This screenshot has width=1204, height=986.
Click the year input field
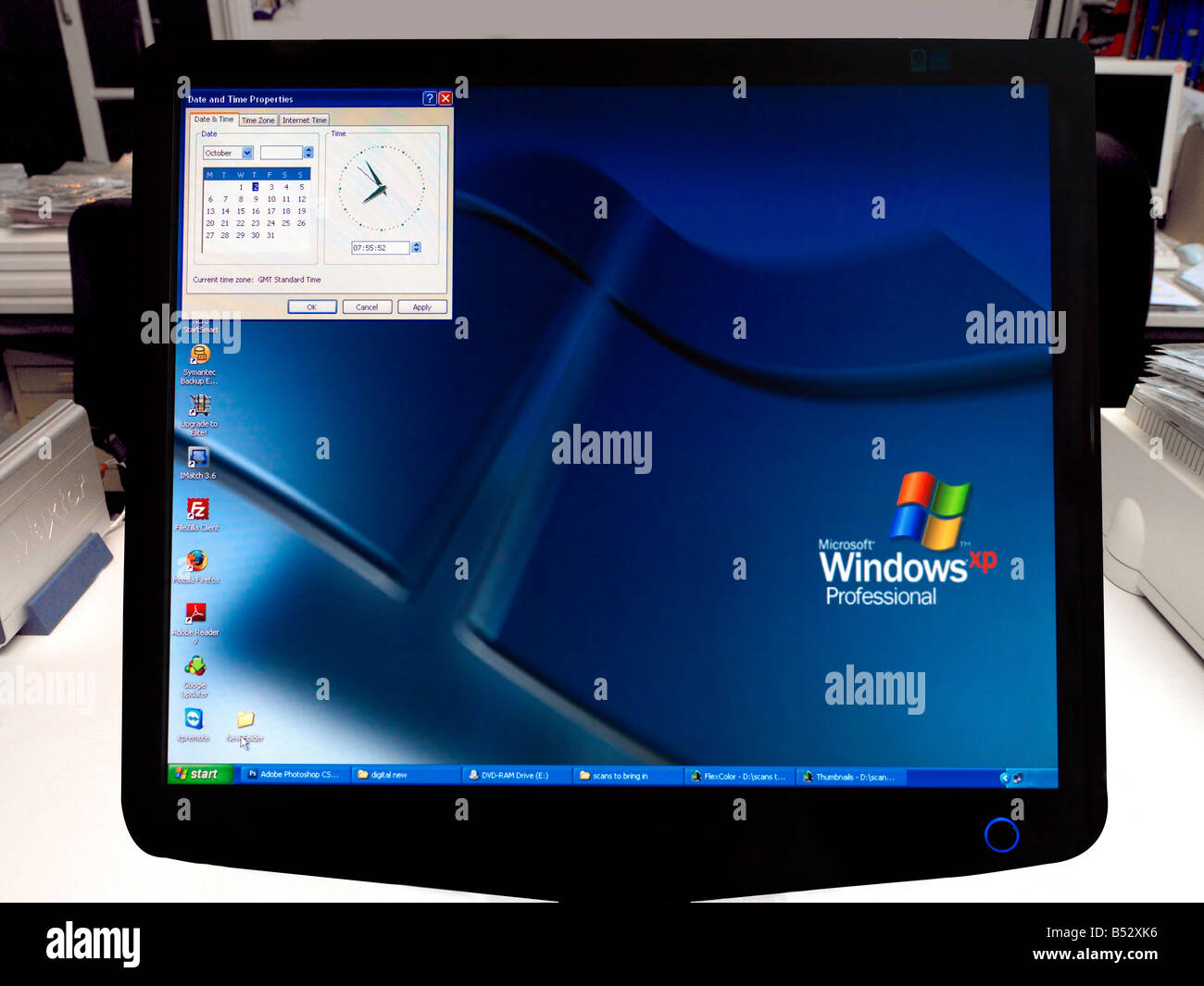[x=282, y=153]
